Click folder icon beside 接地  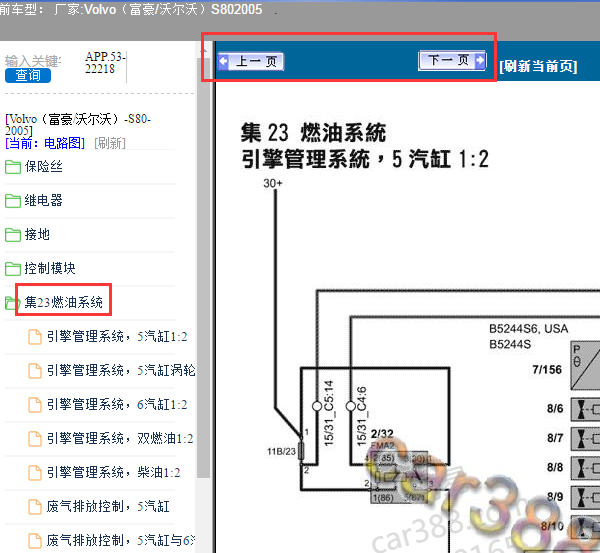click(x=13, y=235)
